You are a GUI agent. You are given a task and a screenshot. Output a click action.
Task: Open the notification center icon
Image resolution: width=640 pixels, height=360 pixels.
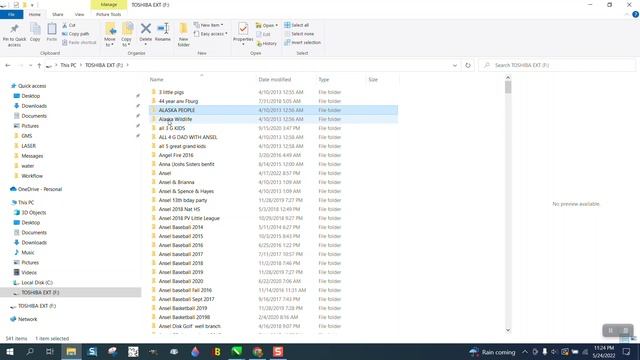click(x=627, y=352)
